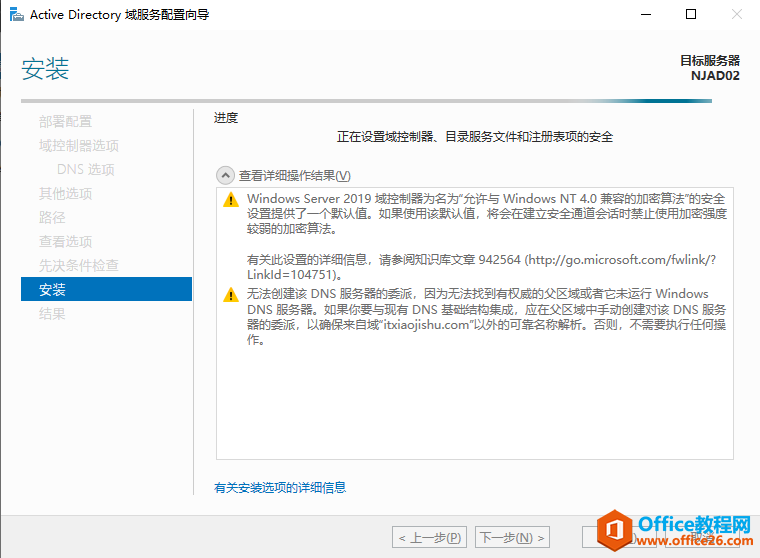Click the progress status text 正在设置域控制器
This screenshot has width=760, height=558.
coord(475,137)
